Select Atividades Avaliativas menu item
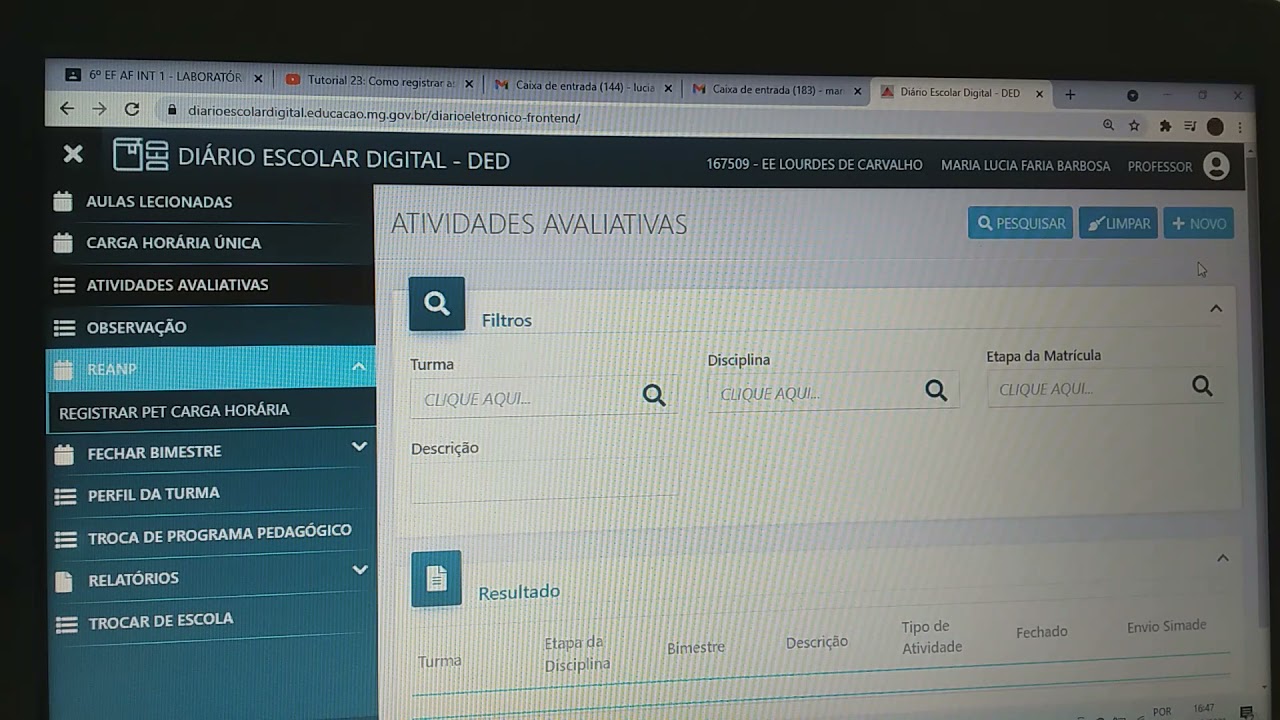 pos(177,285)
